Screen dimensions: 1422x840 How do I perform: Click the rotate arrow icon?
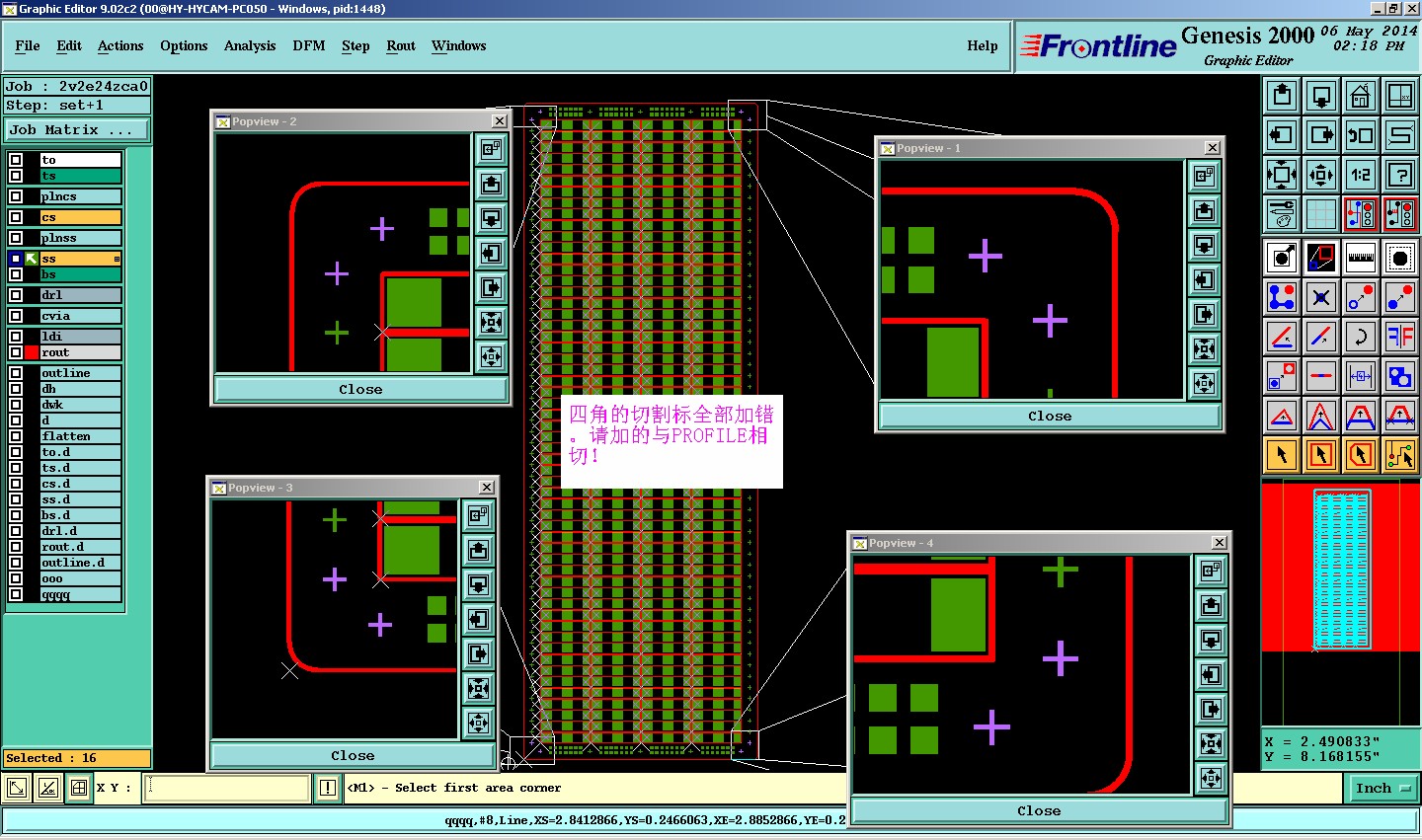click(x=1361, y=337)
